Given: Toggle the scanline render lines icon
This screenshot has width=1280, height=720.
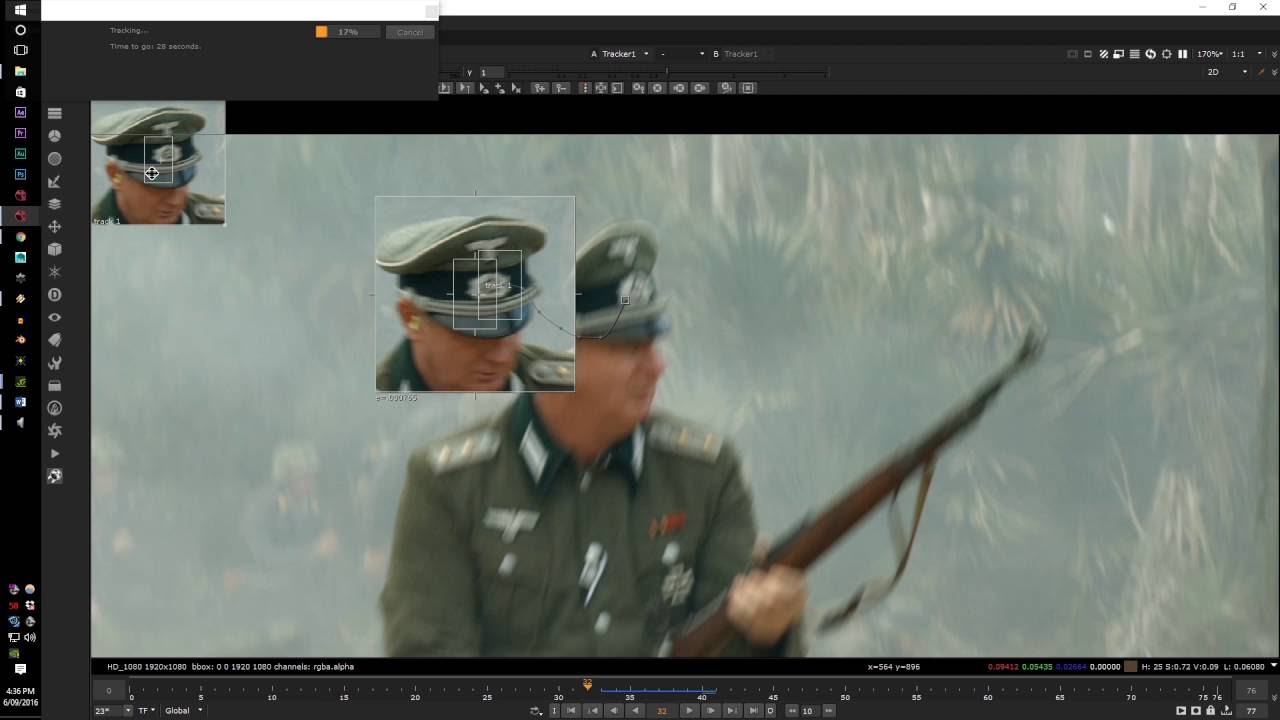Looking at the screenshot, I should click(x=1134, y=54).
